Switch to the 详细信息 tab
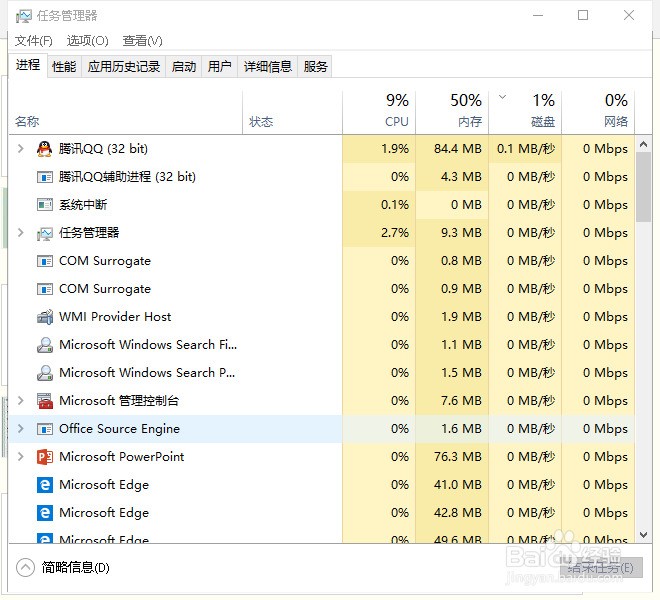 point(268,67)
